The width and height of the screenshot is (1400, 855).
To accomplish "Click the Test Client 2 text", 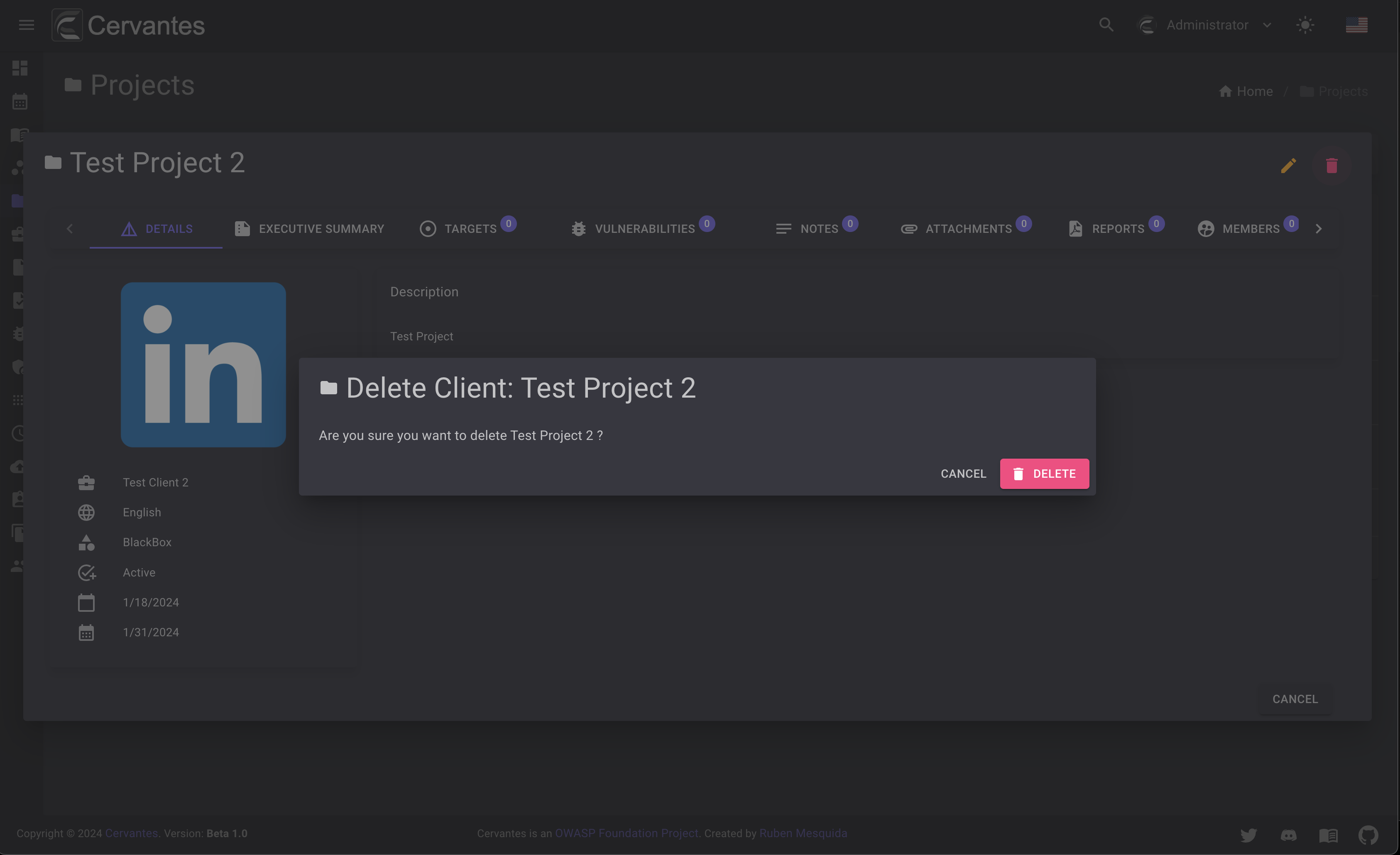I will click(x=155, y=482).
